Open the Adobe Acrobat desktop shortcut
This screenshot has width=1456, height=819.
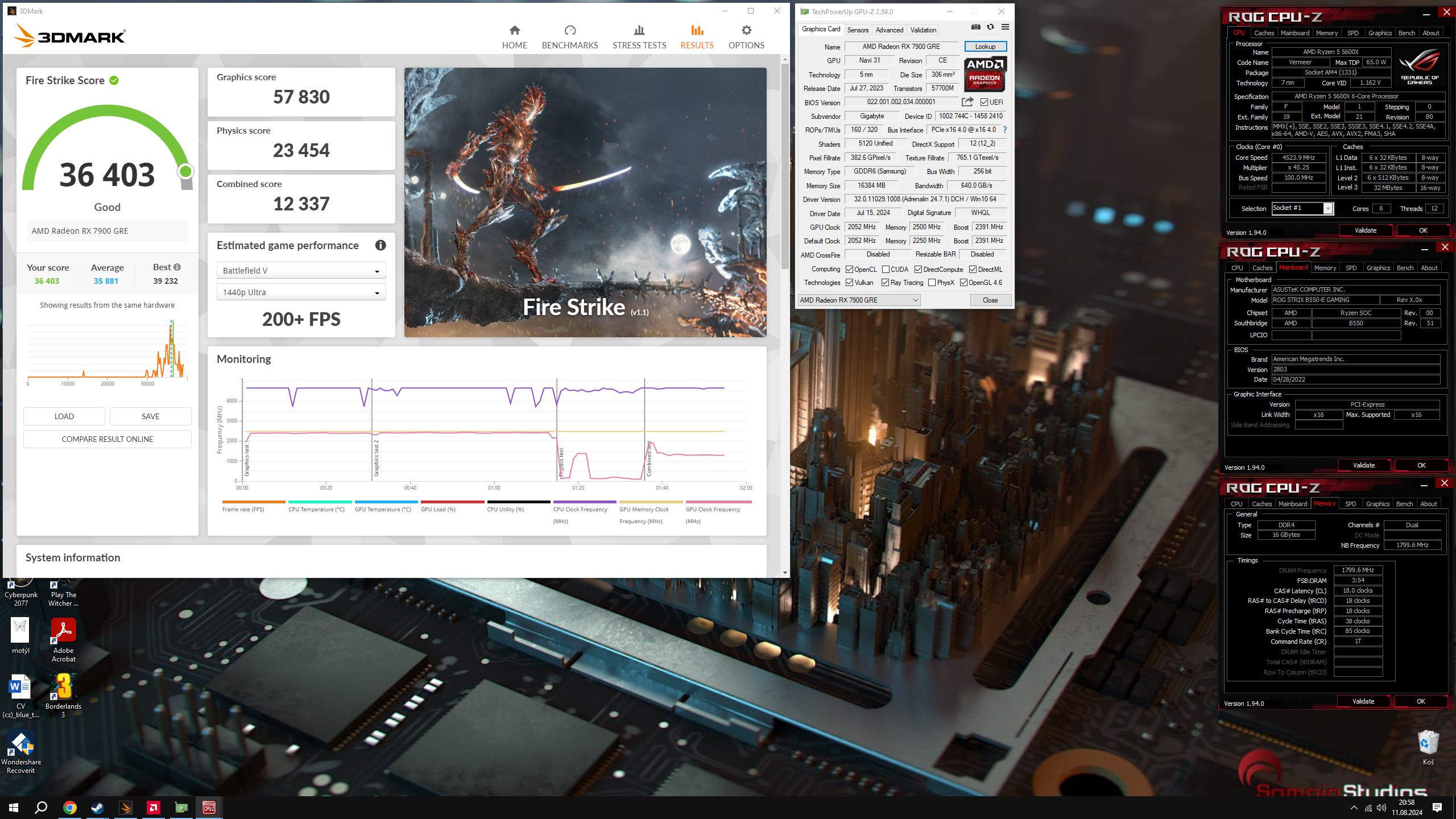[63, 640]
